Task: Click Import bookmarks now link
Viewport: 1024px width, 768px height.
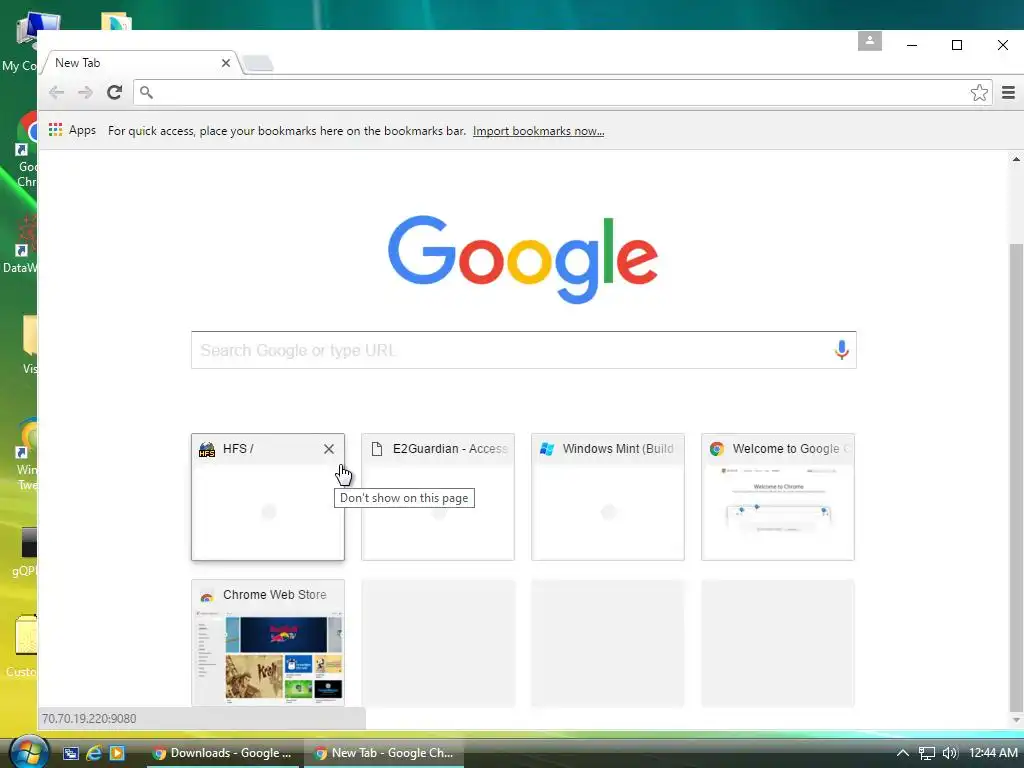Action: pyautogui.click(x=538, y=131)
